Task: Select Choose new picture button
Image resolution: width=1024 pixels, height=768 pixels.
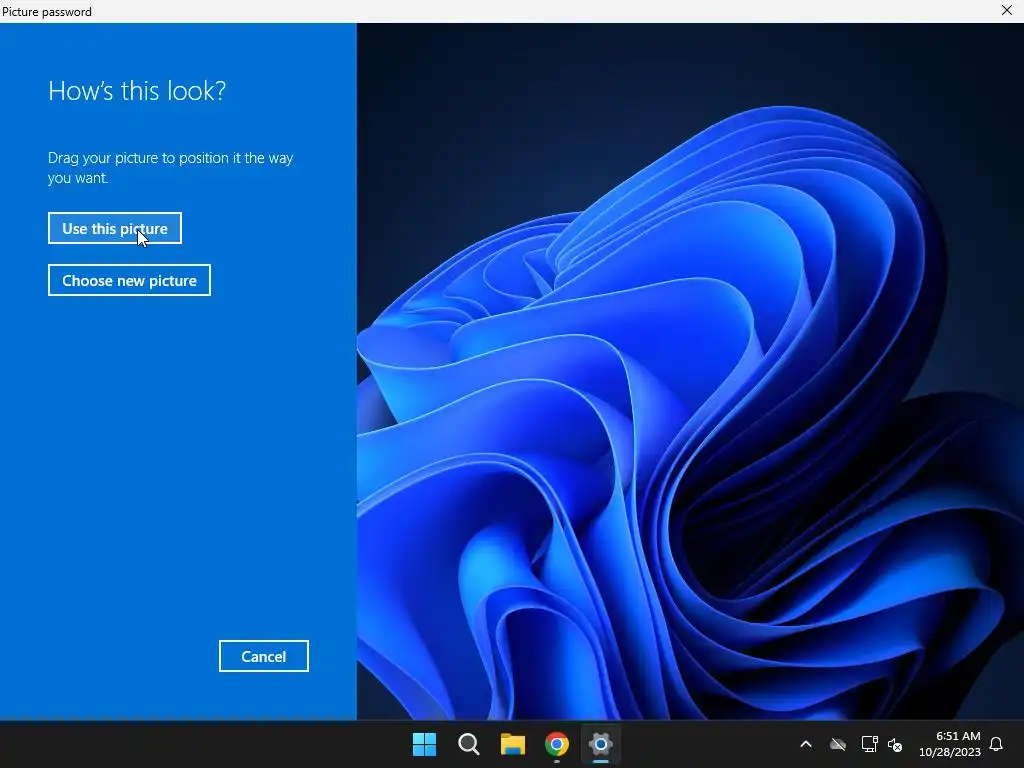Action: click(129, 280)
